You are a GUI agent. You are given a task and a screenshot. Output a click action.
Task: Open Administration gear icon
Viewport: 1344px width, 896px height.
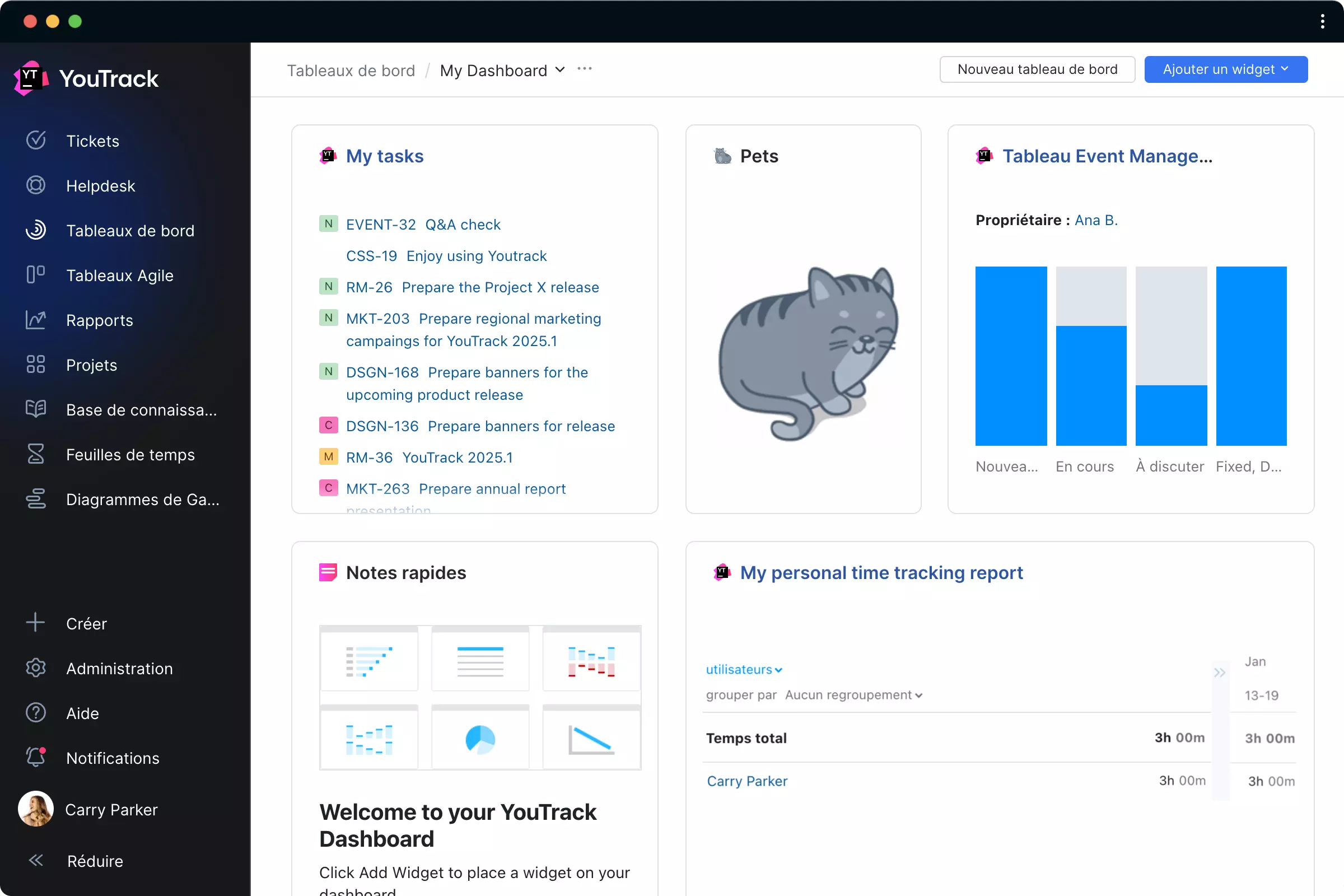35,668
